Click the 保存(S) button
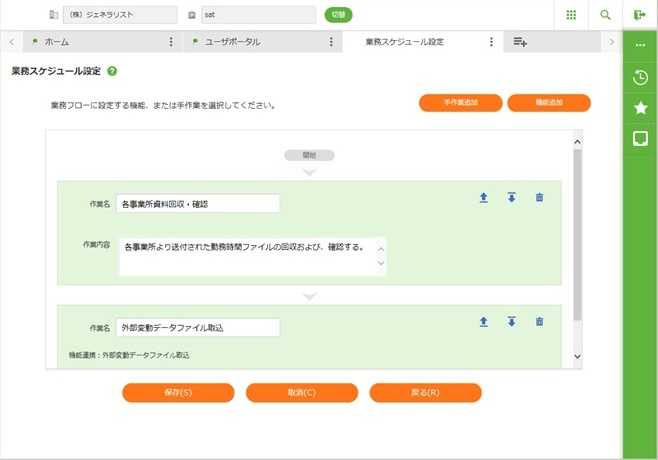Screen dimensions: 658x460 178,392
